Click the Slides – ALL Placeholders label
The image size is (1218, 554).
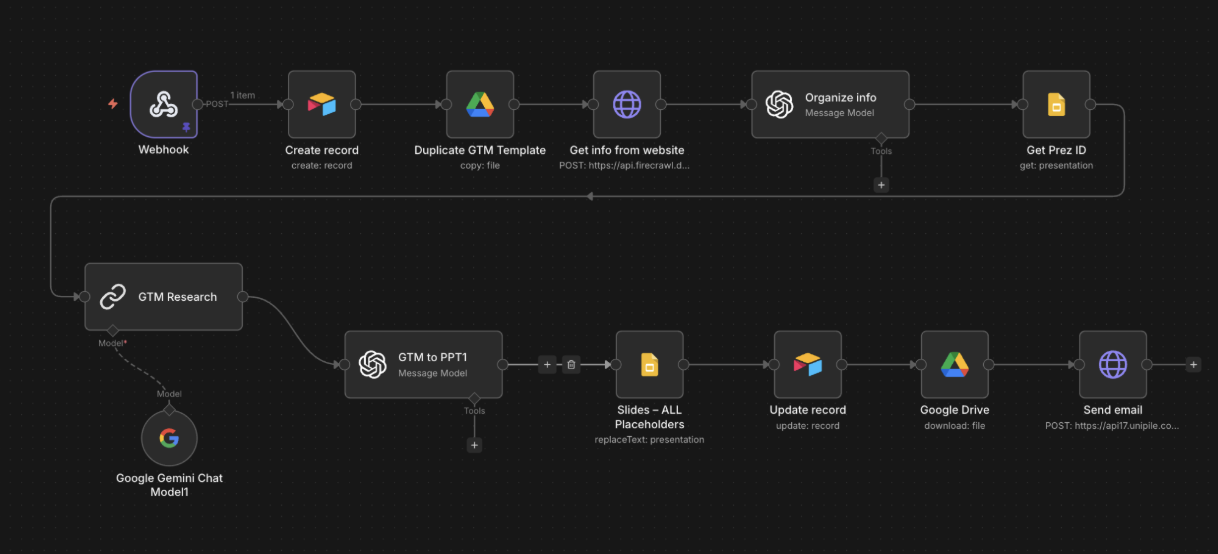pyautogui.click(x=649, y=417)
